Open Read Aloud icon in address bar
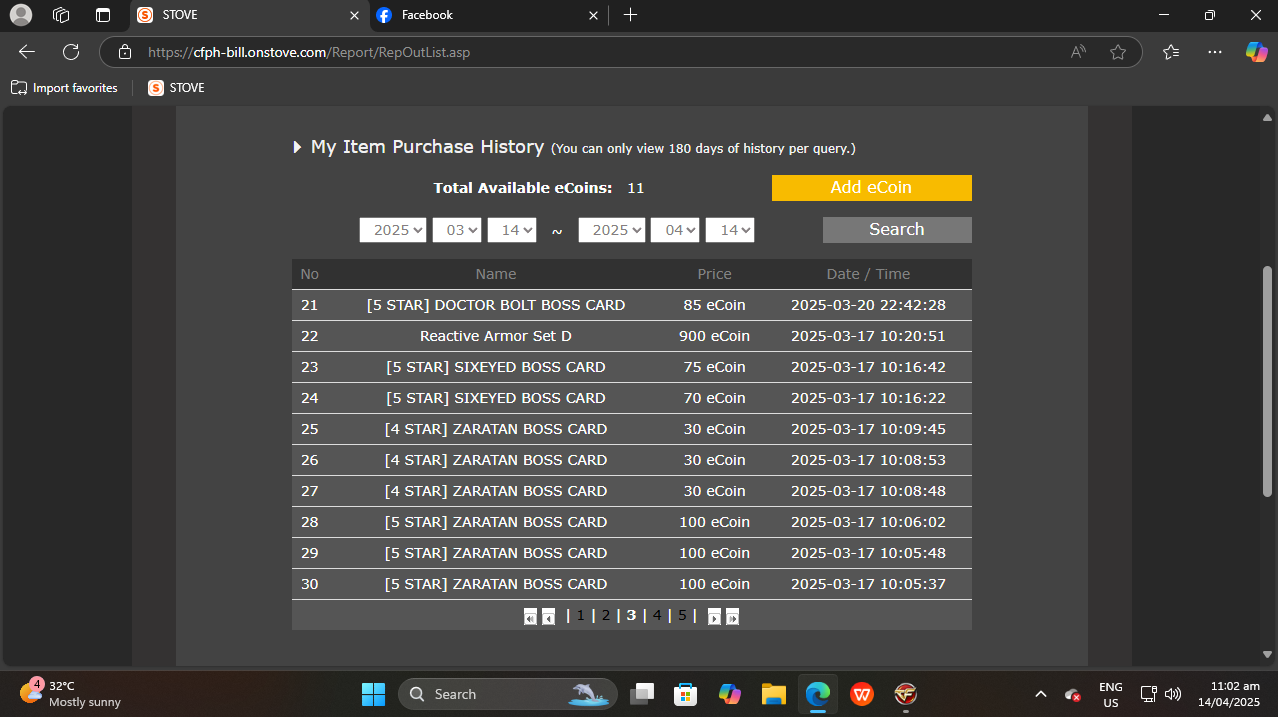 pyautogui.click(x=1078, y=52)
